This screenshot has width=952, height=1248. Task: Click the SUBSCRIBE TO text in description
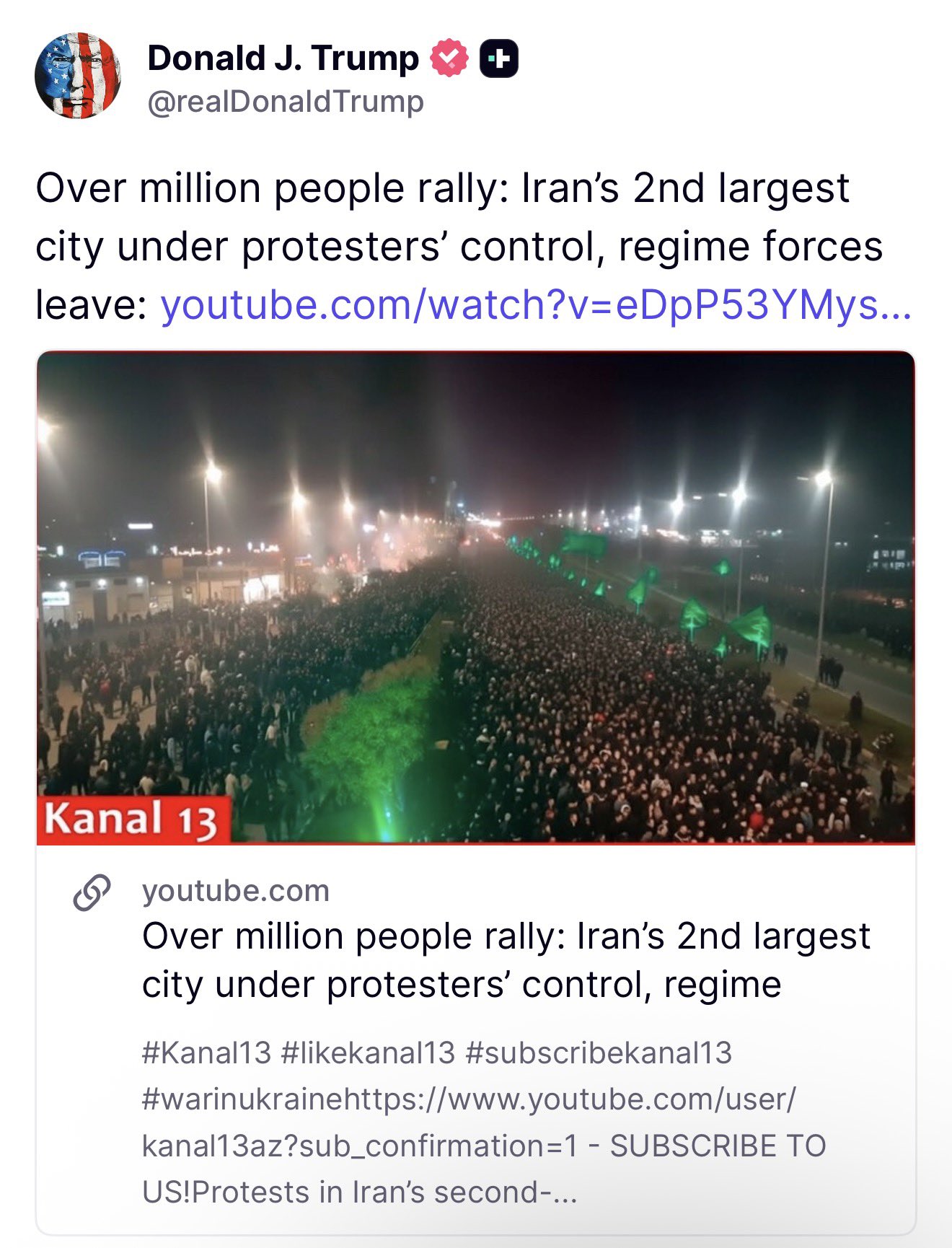[x=718, y=1146]
